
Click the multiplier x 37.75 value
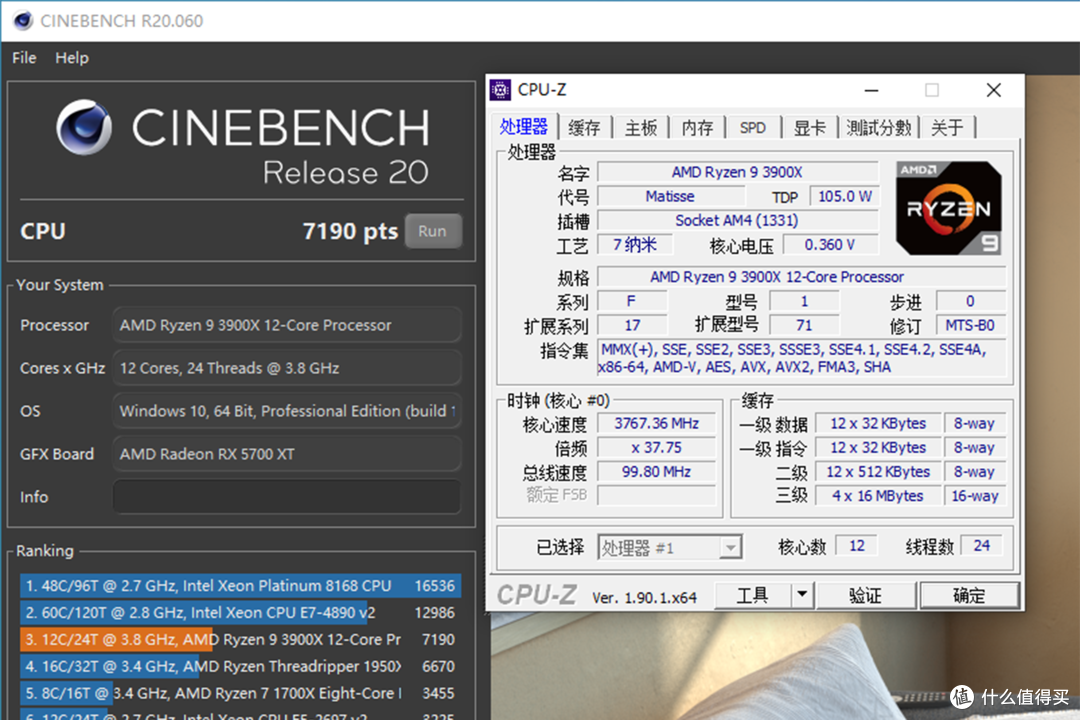pos(656,447)
